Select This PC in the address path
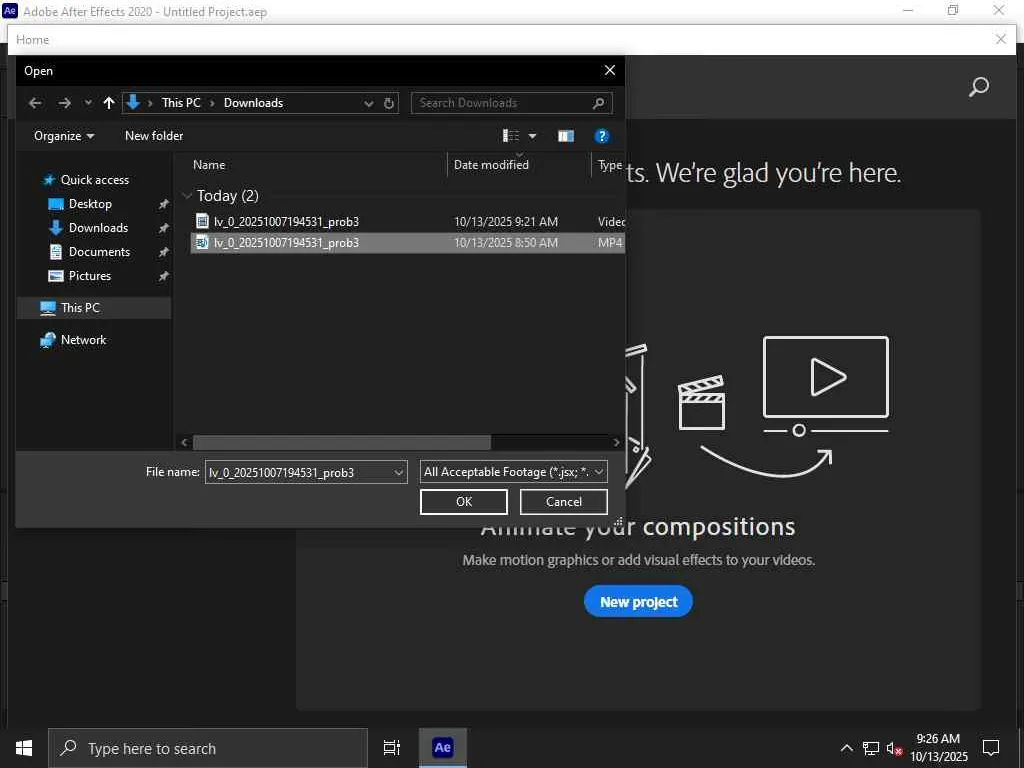Image resolution: width=1024 pixels, height=768 pixels. [181, 103]
